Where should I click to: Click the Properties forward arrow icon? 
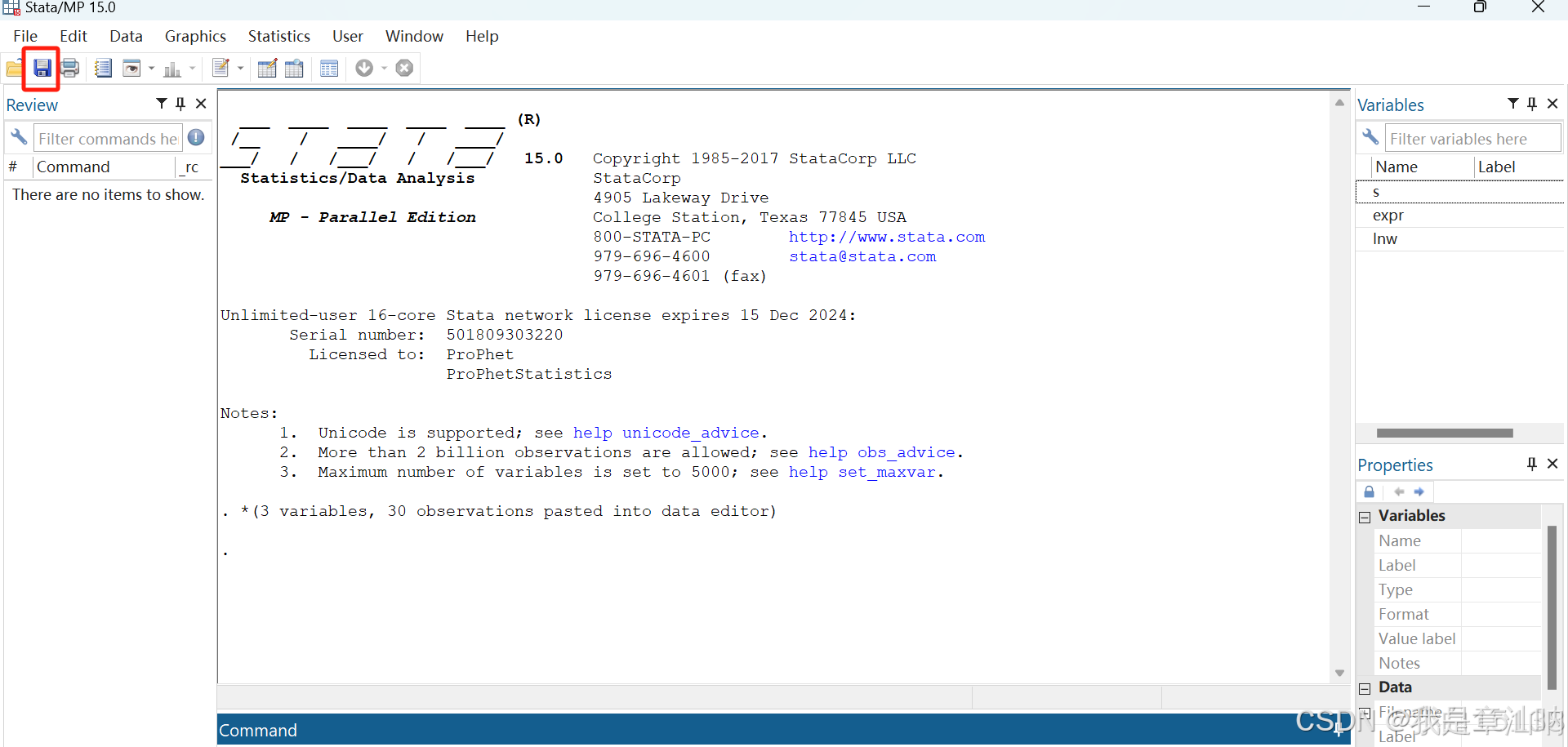pos(1419,491)
